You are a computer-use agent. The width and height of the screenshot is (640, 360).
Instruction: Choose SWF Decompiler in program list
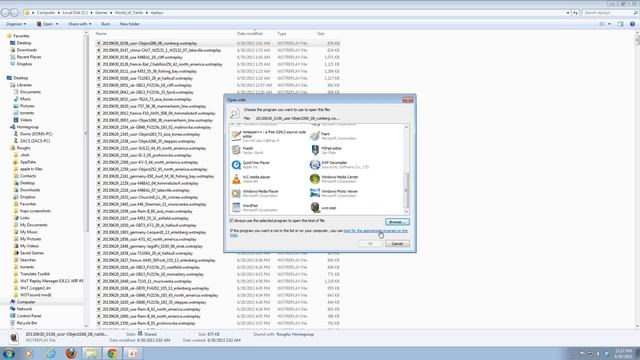(x=340, y=164)
